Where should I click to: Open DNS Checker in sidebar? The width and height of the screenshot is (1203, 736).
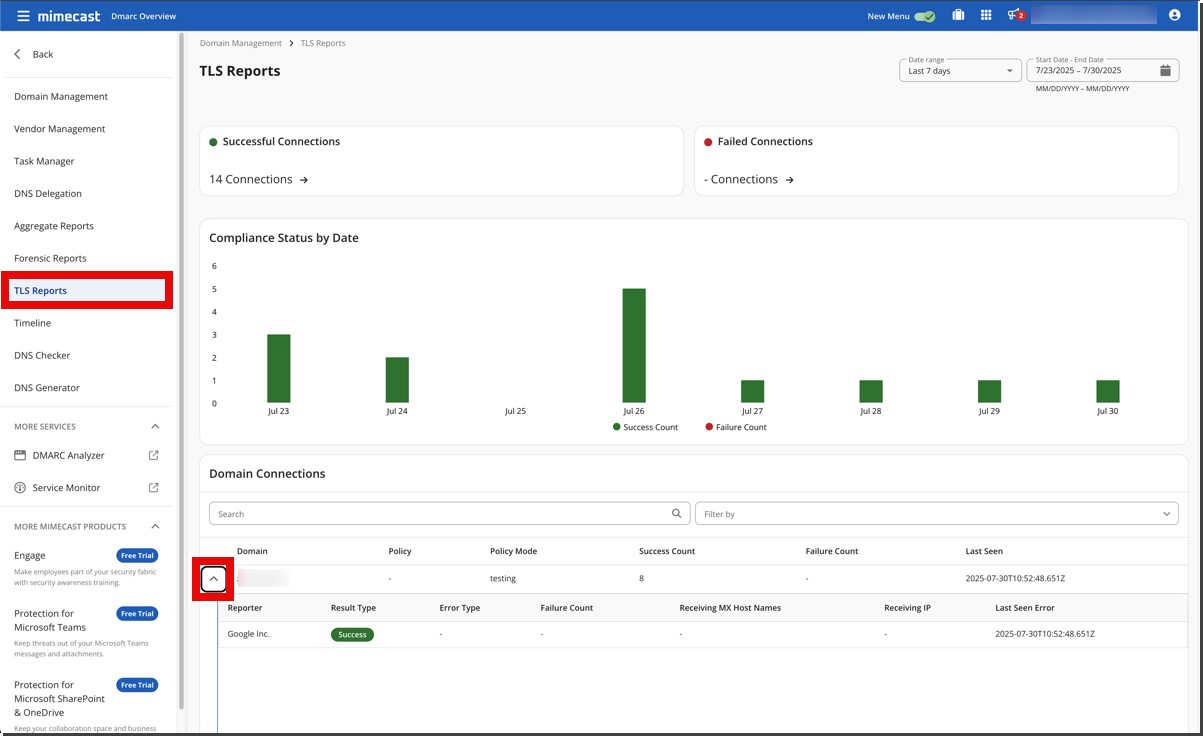coord(42,355)
